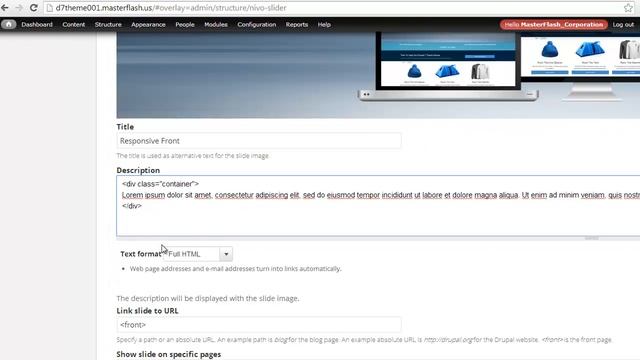Bookmark page with the star icon
The height and width of the screenshot is (360, 640).
pyautogui.click(x=628, y=8)
